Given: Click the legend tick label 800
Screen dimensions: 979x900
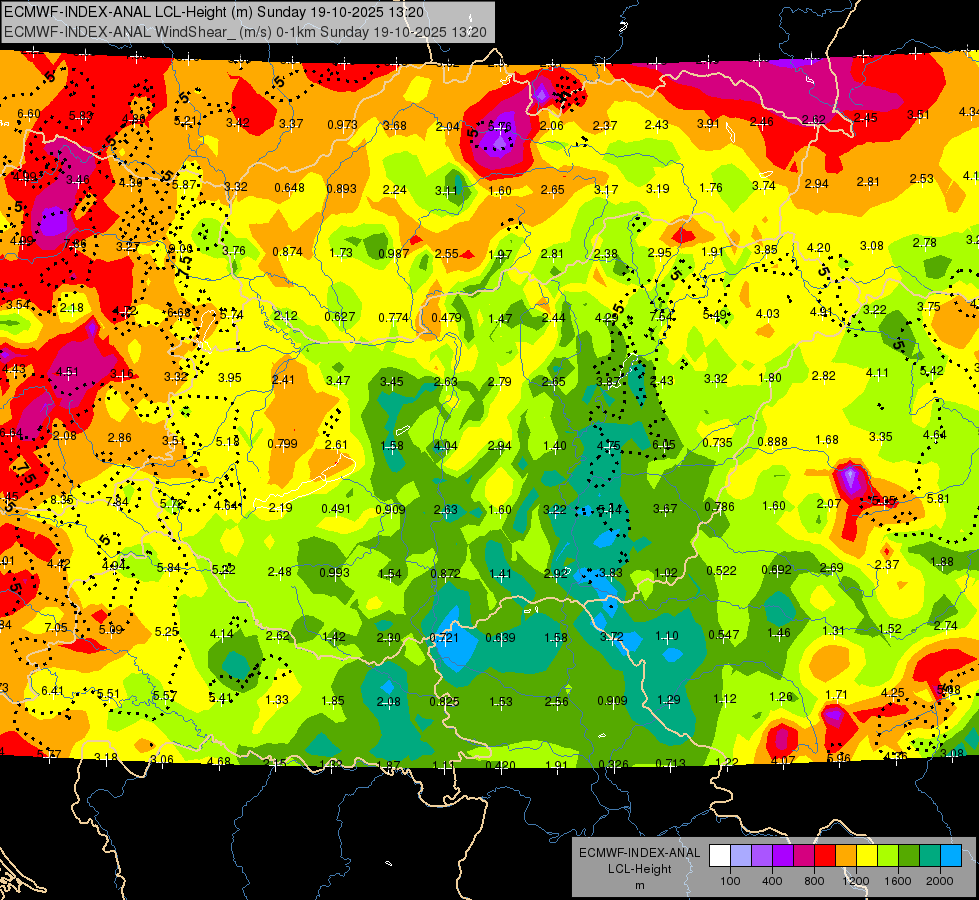Looking at the screenshot, I should (814, 881).
